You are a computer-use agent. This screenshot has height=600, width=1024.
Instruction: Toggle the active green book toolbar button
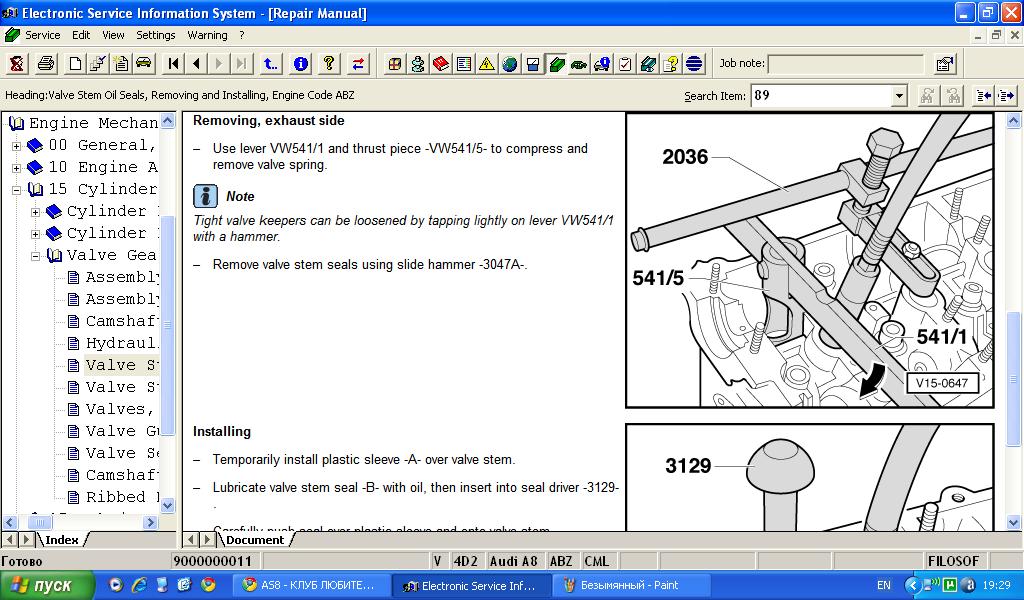coord(556,64)
